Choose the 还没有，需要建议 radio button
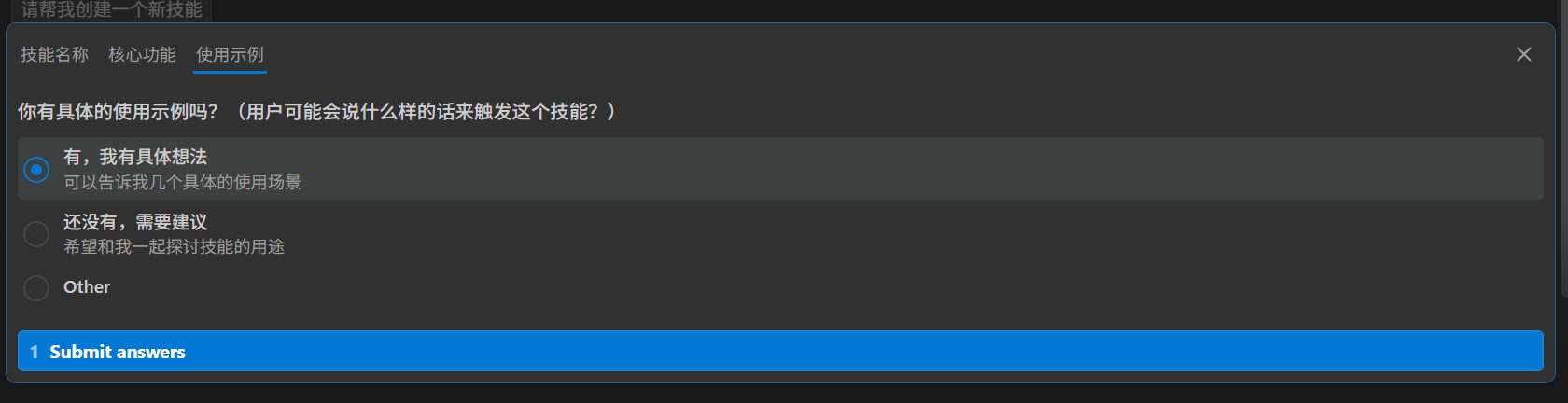 (36, 233)
